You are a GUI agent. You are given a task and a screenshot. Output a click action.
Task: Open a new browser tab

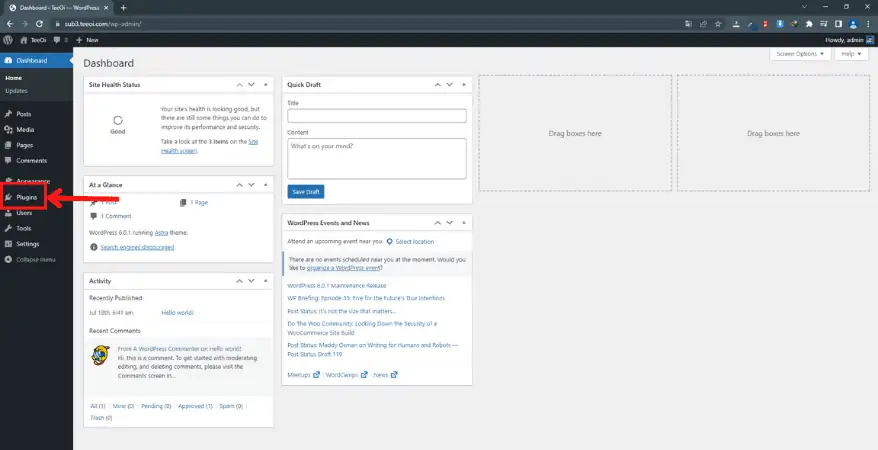tap(123, 8)
